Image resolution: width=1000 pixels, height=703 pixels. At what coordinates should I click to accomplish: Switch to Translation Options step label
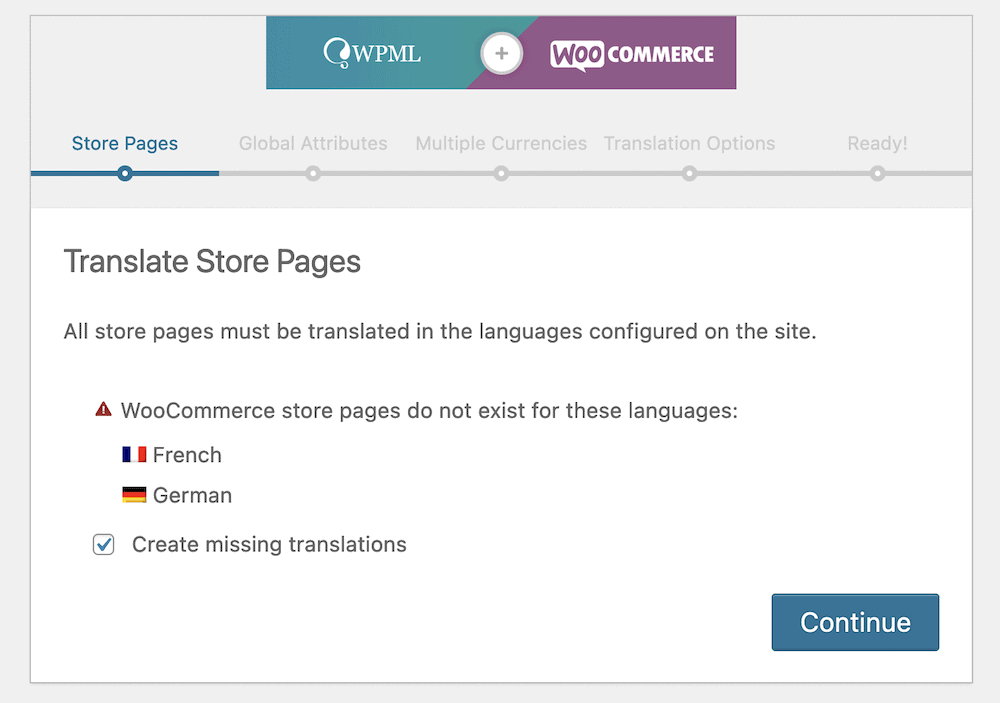pyautogui.click(x=689, y=143)
